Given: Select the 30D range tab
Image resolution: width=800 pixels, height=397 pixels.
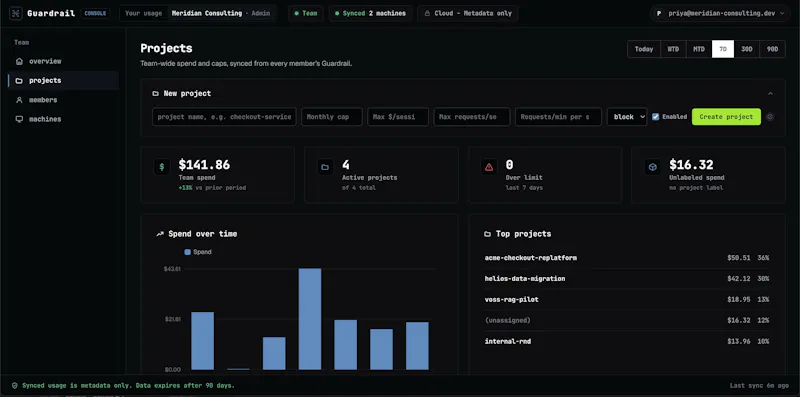Looking at the screenshot, I should click(747, 49).
